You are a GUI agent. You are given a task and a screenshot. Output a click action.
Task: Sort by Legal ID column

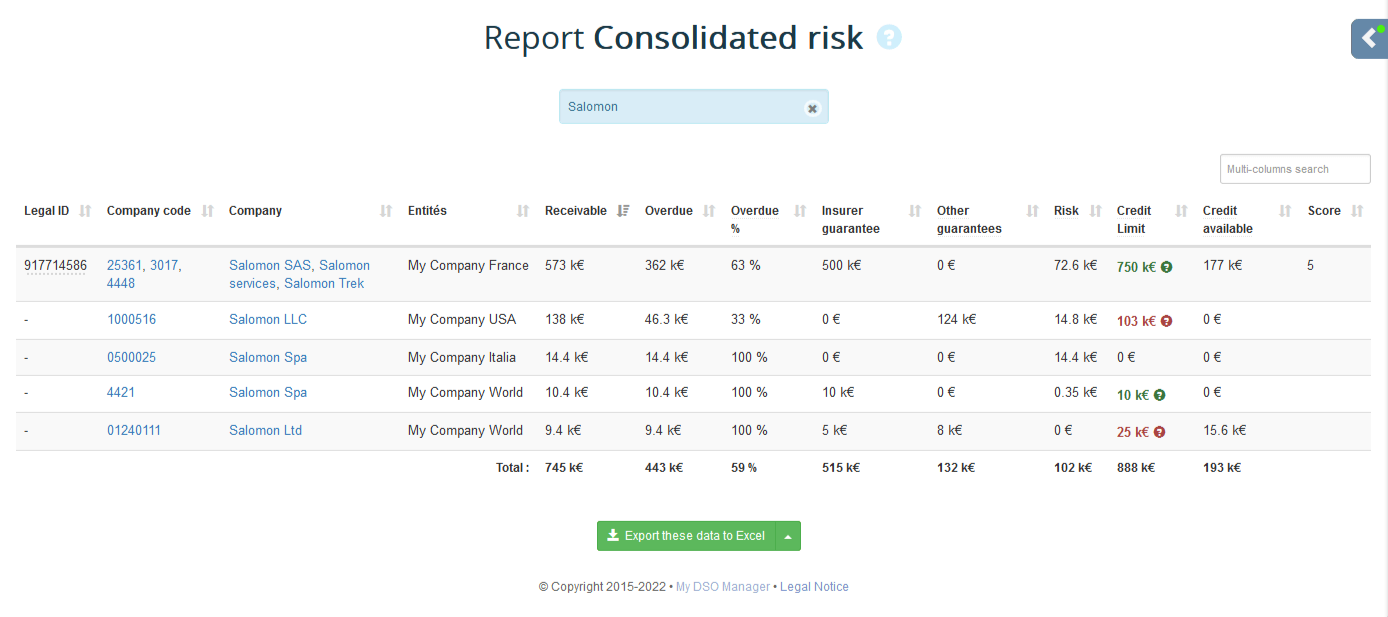(x=85, y=211)
